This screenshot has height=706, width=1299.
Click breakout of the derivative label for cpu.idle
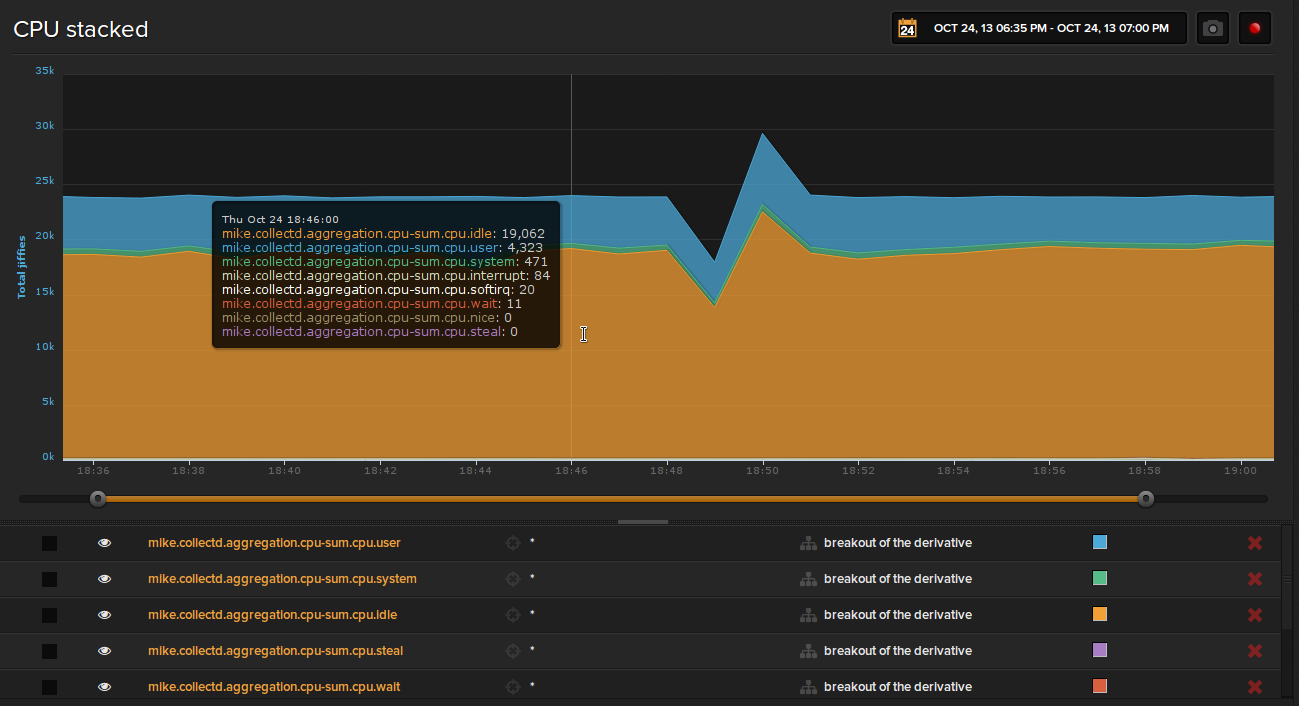point(897,614)
